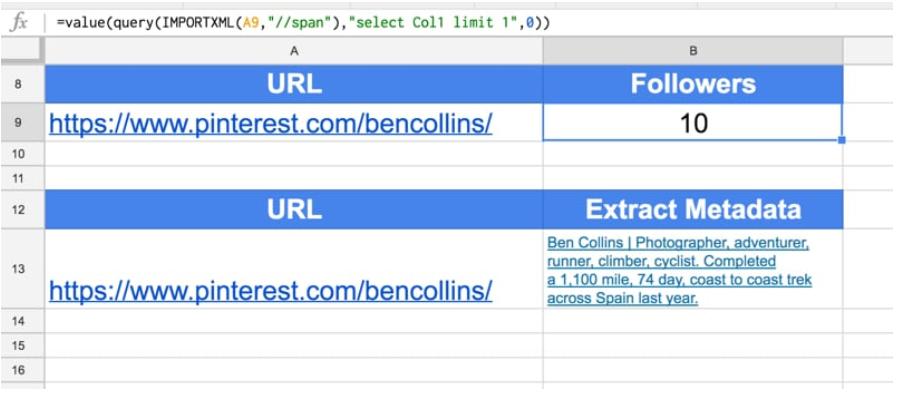
Task: Select the URL header cell in row 12
Action: (293, 209)
